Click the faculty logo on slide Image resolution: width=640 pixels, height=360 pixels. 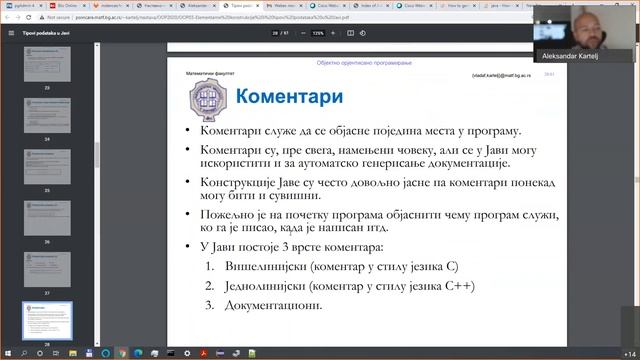point(208,99)
